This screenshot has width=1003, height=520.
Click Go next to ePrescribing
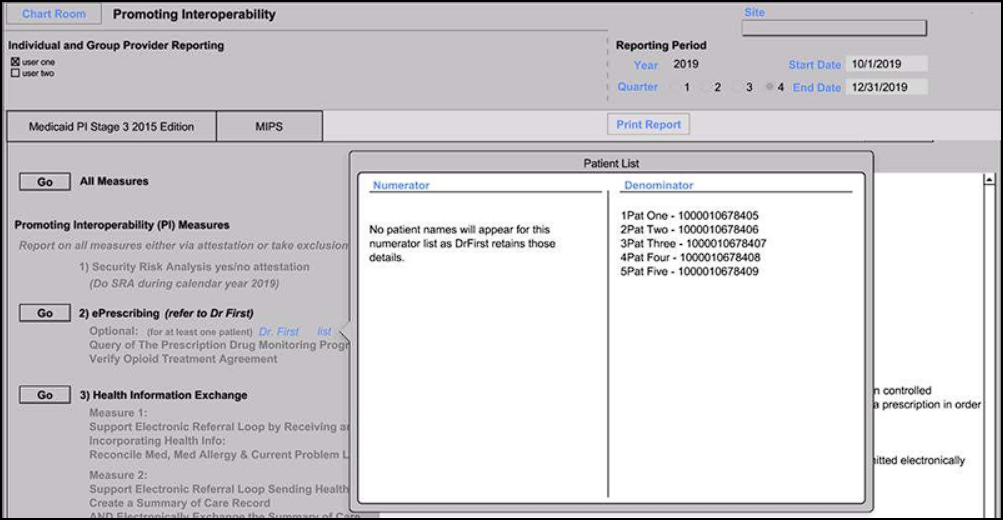[45, 313]
